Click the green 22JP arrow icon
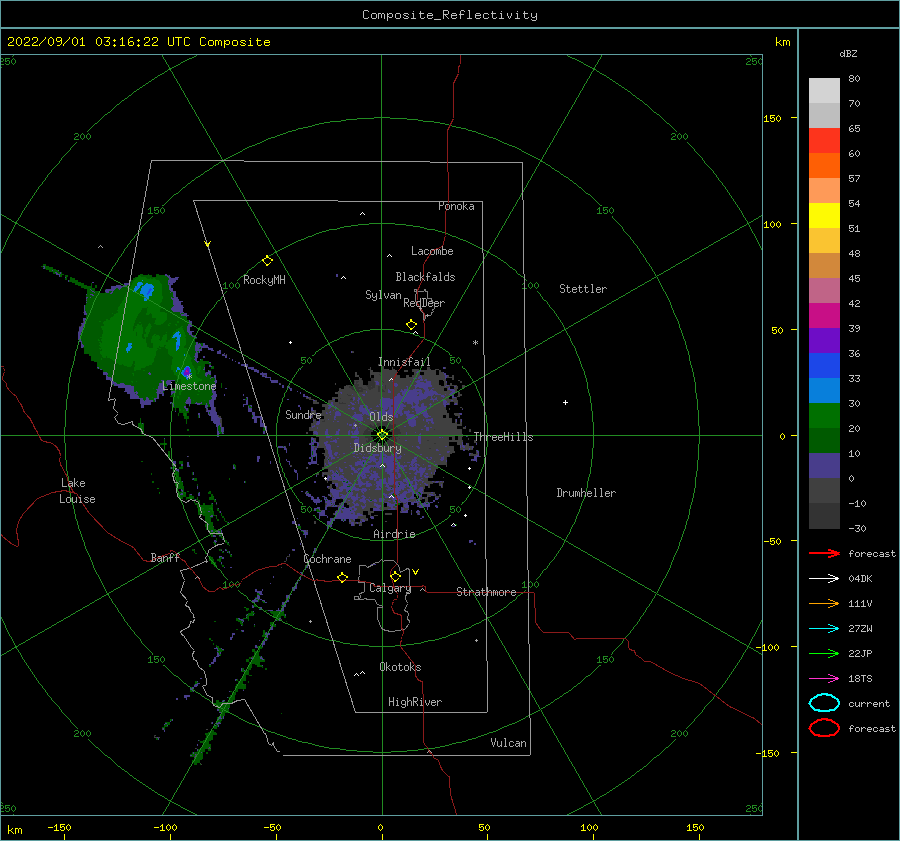The height and width of the screenshot is (841, 900). [824, 653]
